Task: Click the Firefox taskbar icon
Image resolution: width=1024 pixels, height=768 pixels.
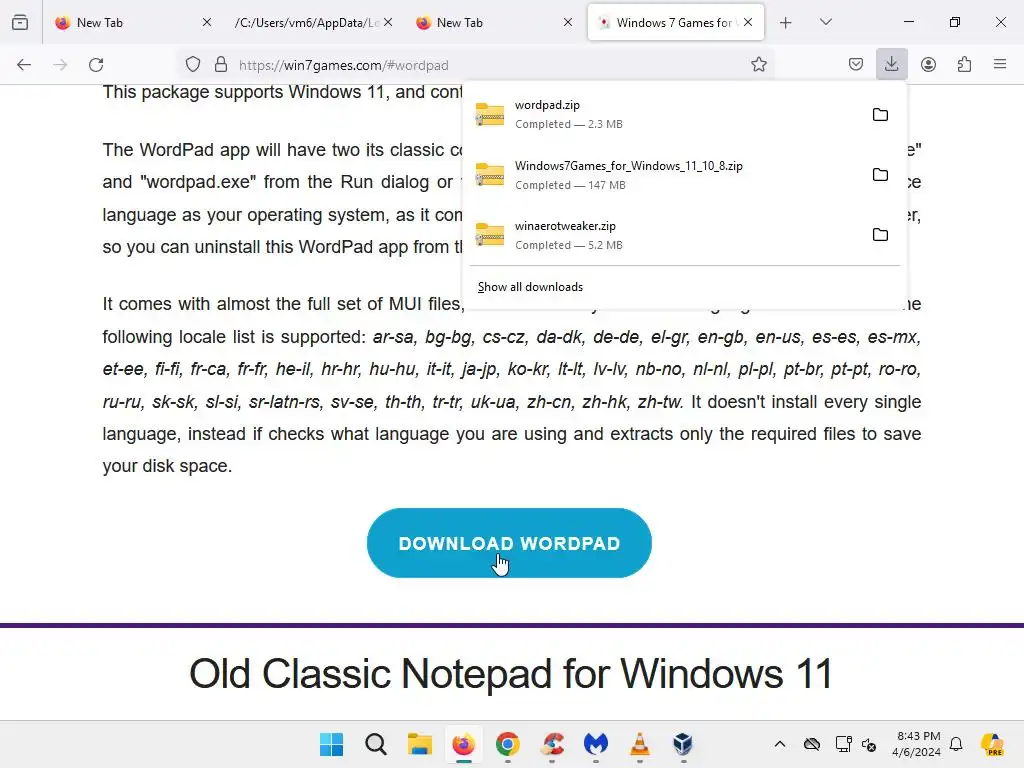Action: [x=464, y=744]
